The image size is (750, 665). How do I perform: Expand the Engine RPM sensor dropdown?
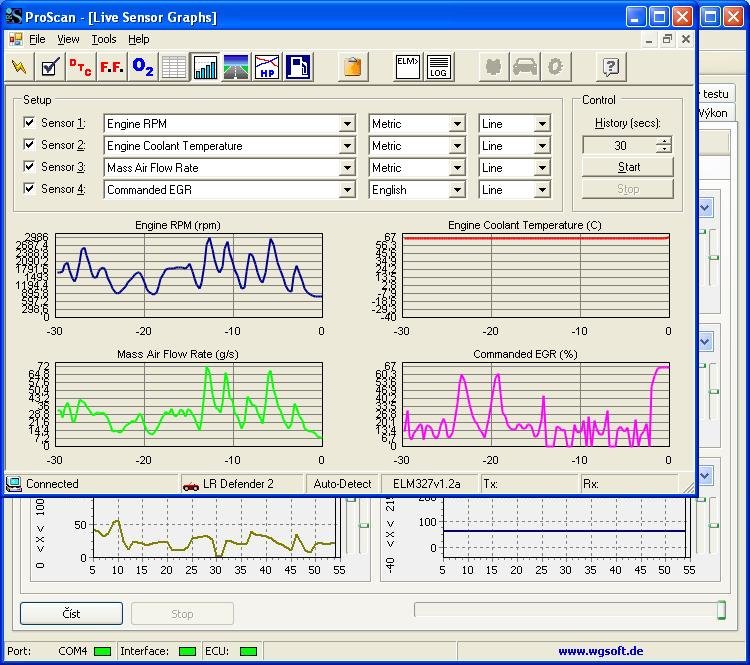pos(347,124)
